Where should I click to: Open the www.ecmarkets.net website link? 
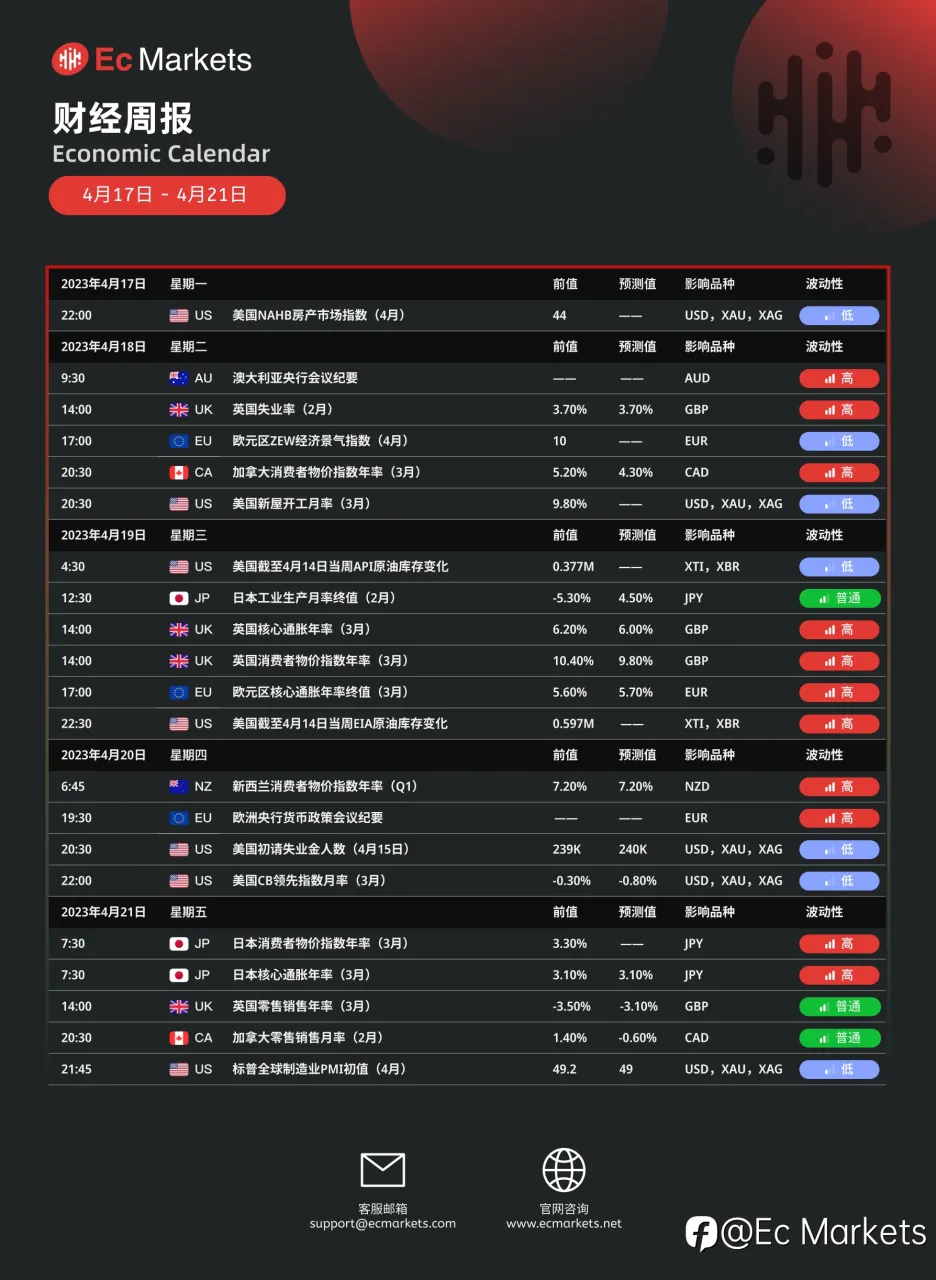pos(564,1223)
